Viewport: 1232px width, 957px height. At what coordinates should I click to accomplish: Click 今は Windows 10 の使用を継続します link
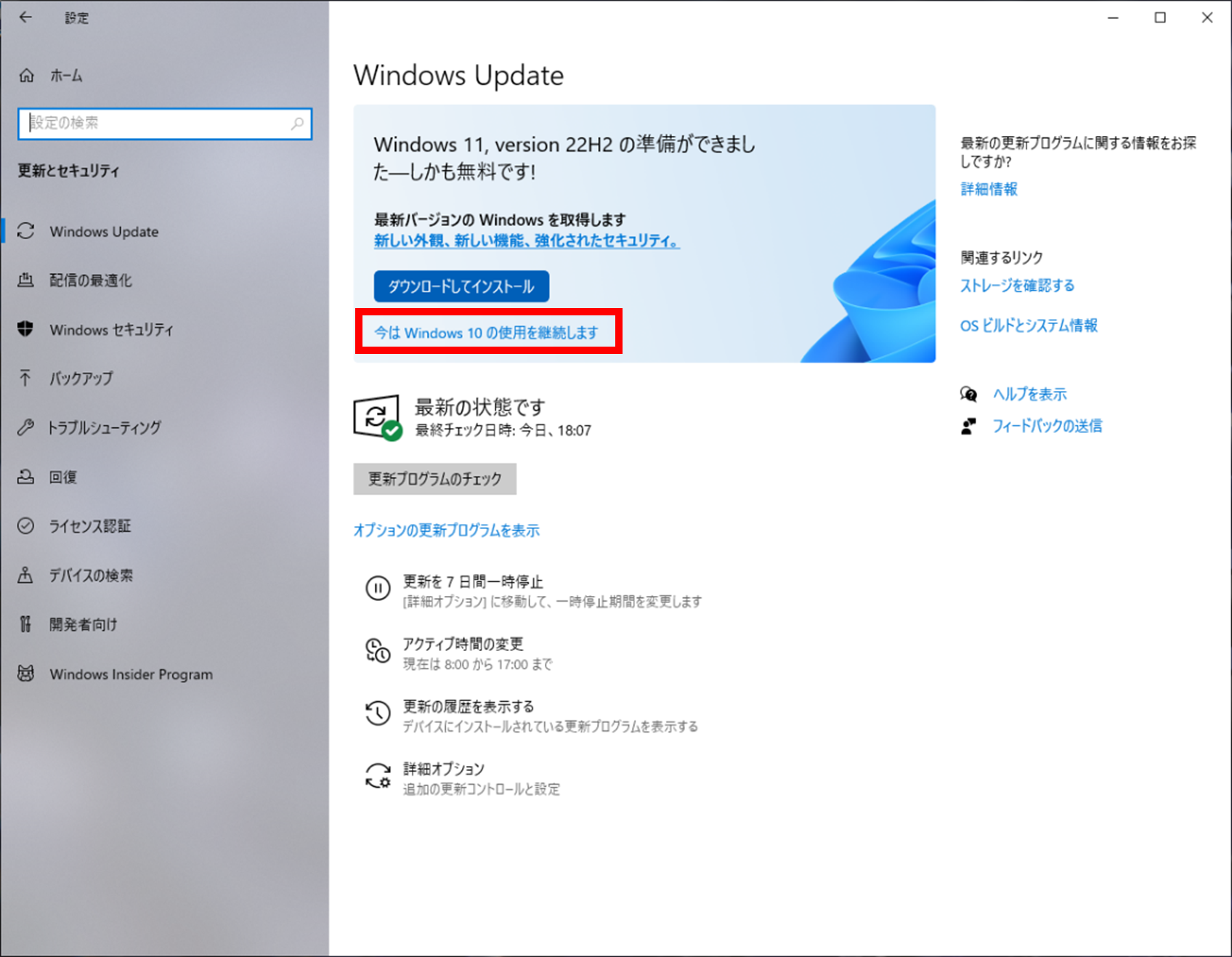486,333
